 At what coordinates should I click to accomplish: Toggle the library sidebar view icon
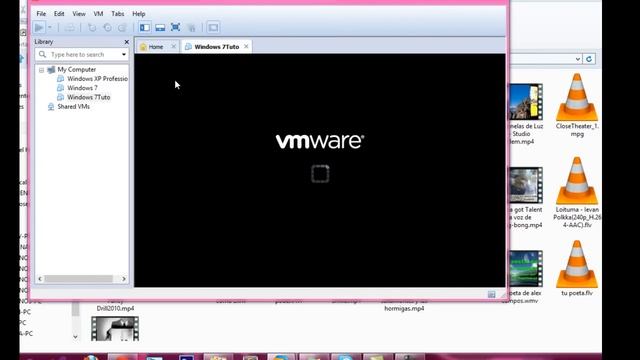click(x=144, y=27)
